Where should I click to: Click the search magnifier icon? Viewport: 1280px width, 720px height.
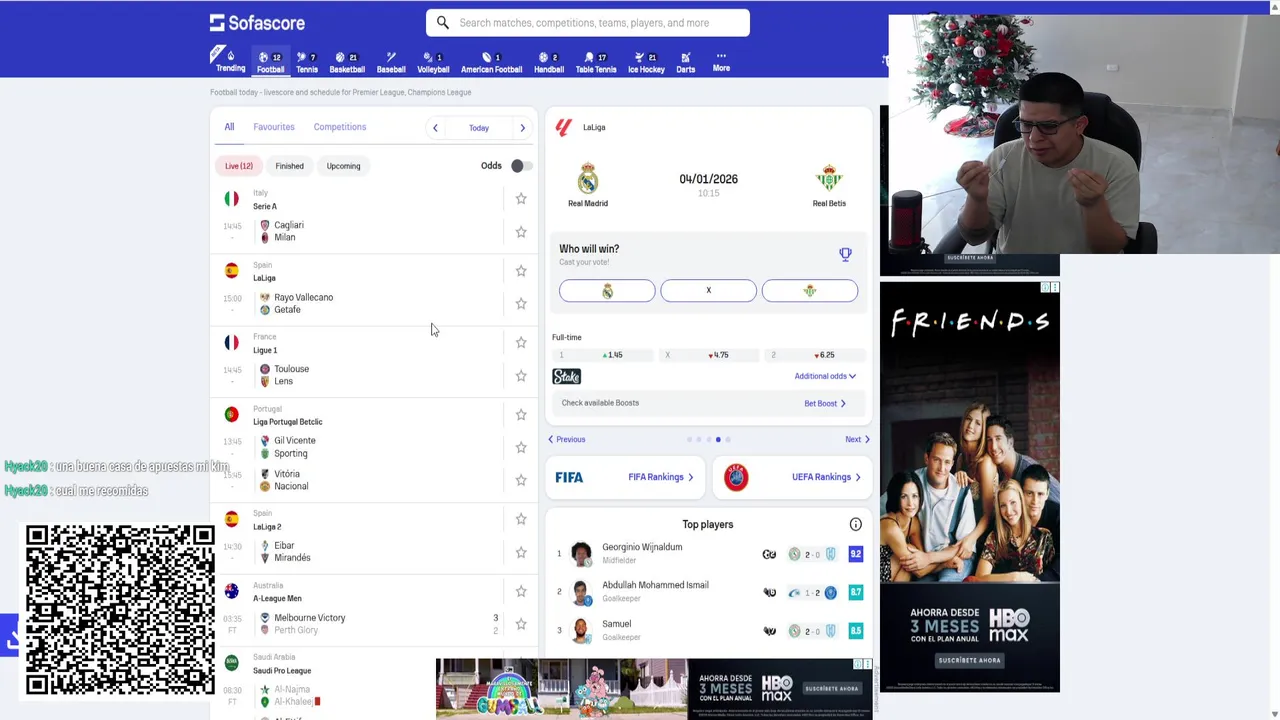pos(443,23)
